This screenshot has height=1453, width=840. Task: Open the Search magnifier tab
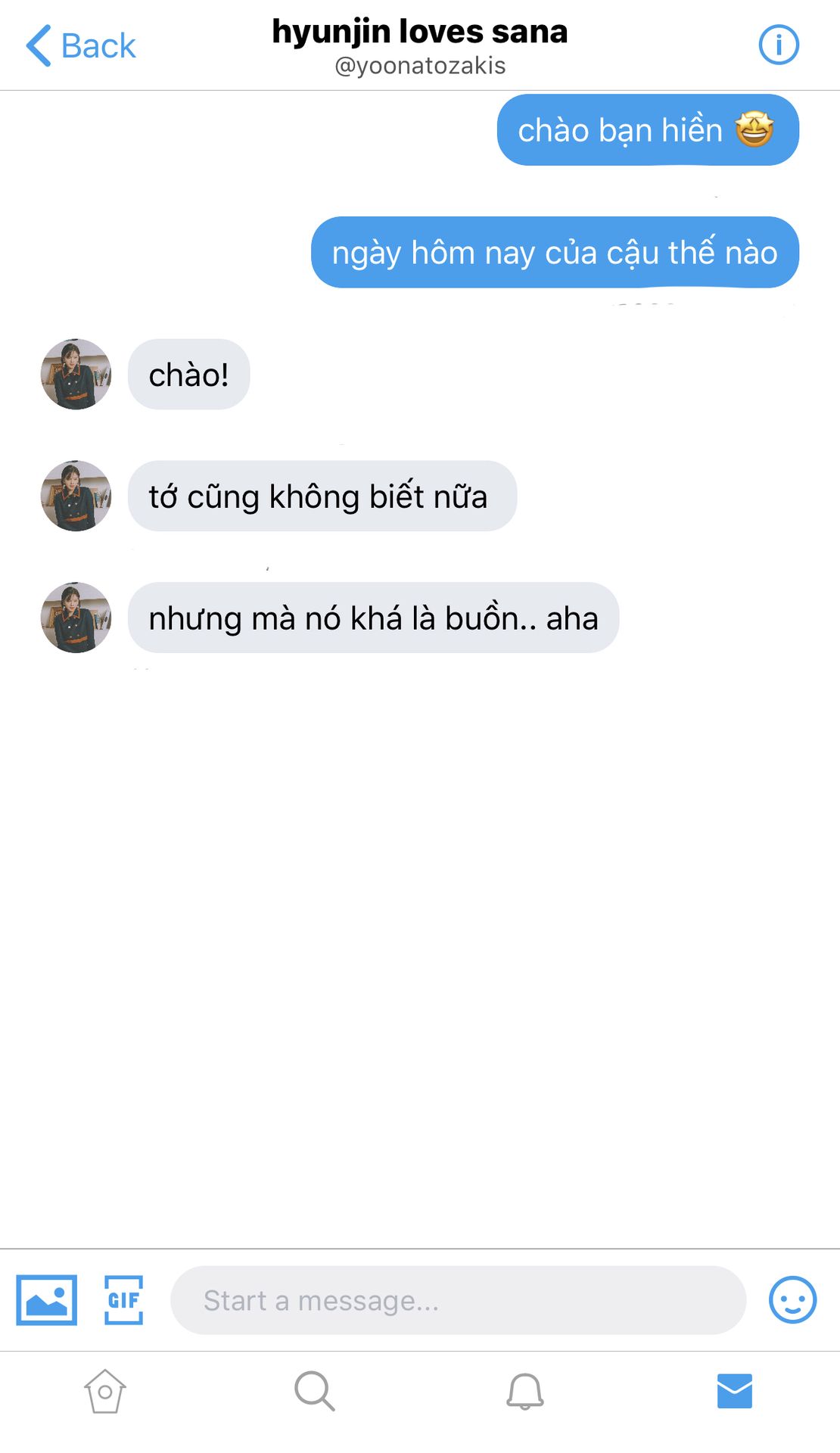point(314,1391)
